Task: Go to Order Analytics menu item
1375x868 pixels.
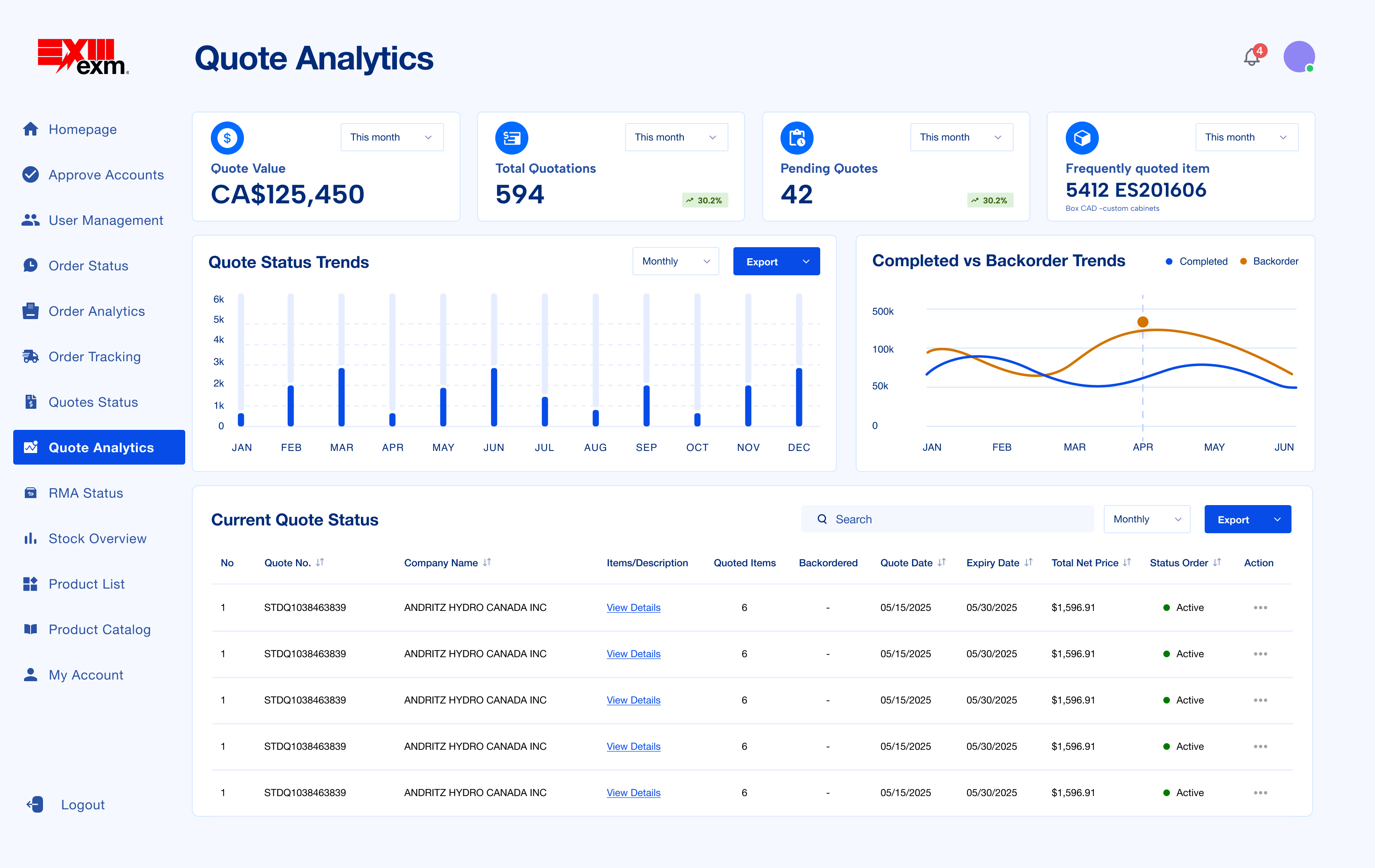Action: (x=96, y=311)
